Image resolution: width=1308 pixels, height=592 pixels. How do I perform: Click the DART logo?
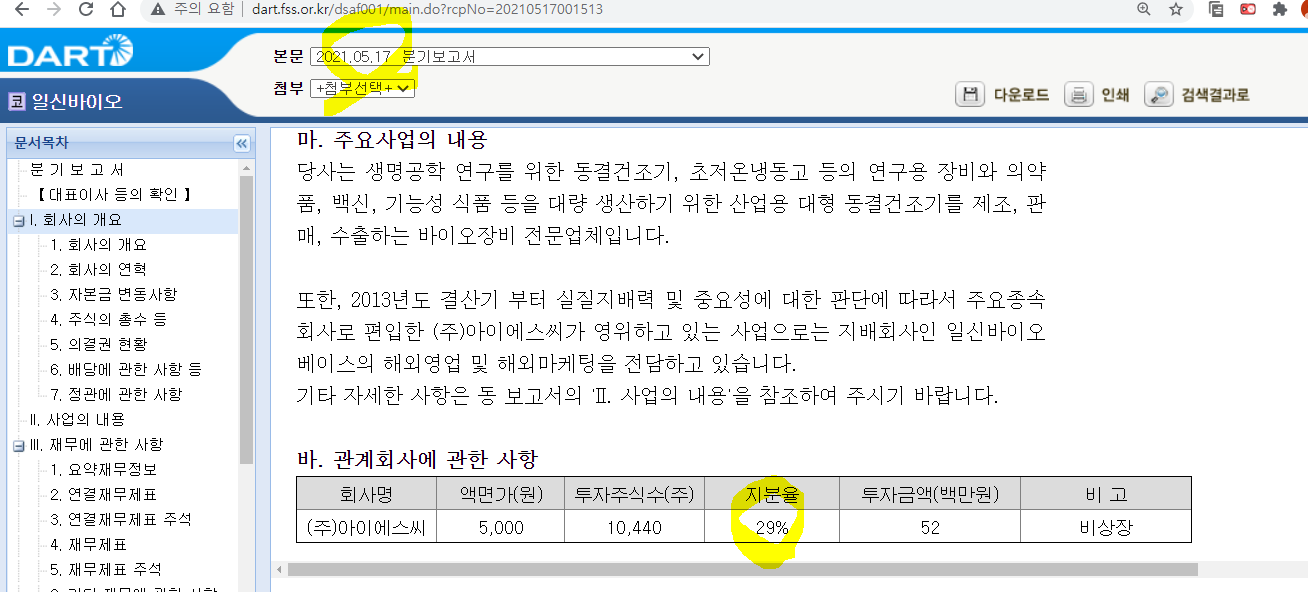pos(69,52)
